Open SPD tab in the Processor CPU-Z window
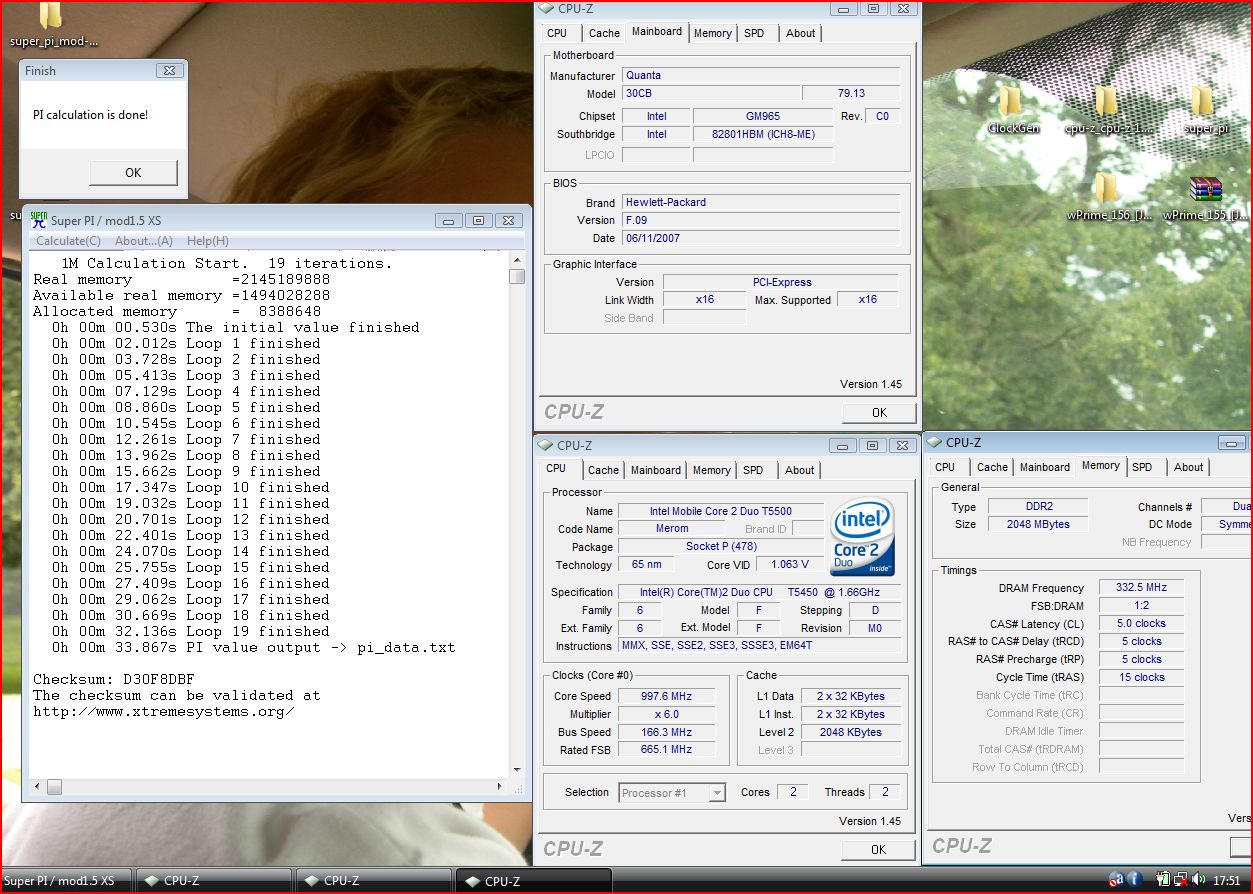 tap(753, 470)
